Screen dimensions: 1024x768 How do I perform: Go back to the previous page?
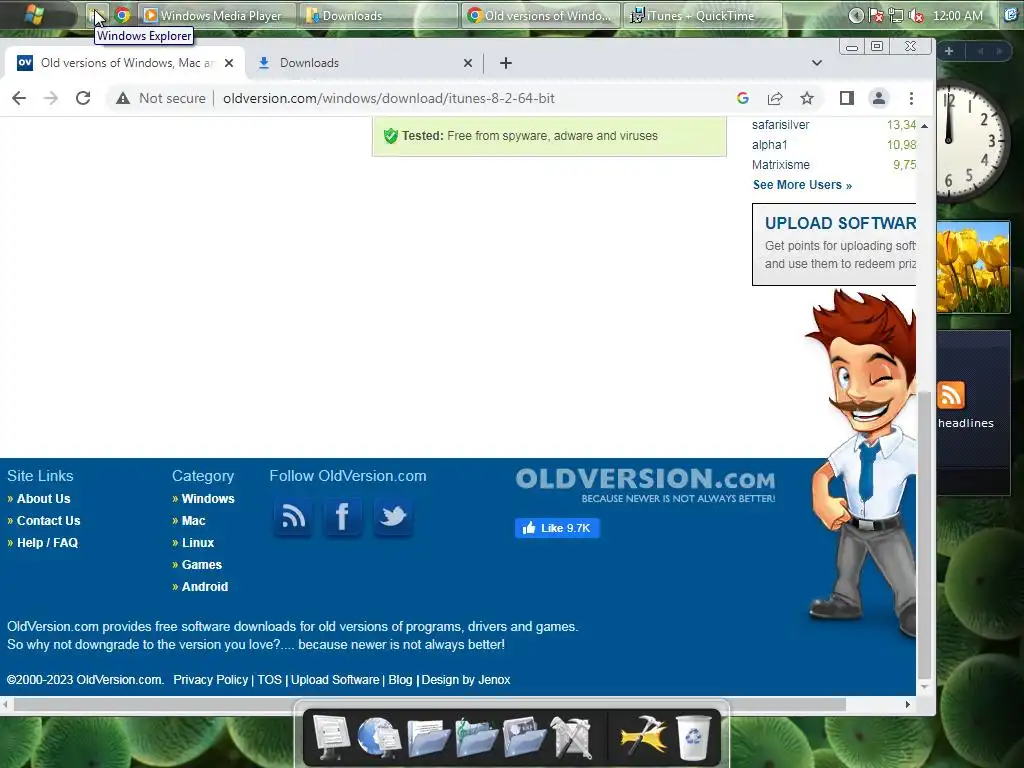[x=19, y=98]
